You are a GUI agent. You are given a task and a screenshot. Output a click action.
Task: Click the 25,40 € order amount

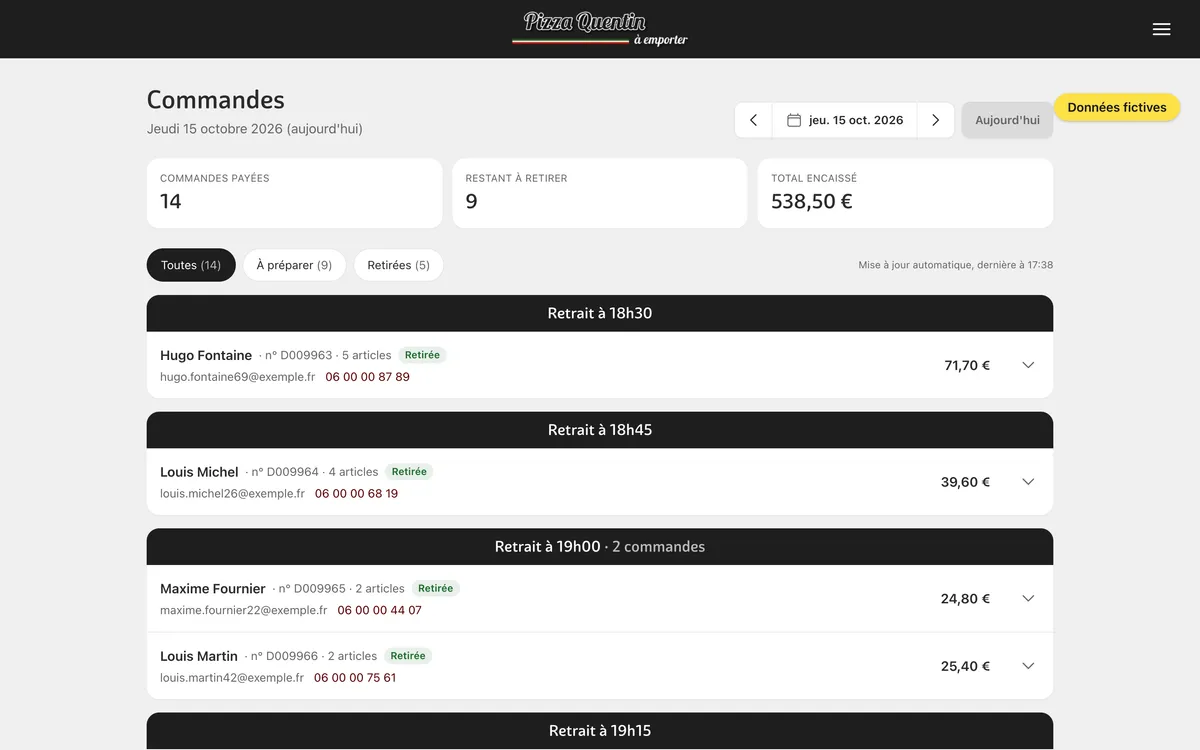click(965, 666)
